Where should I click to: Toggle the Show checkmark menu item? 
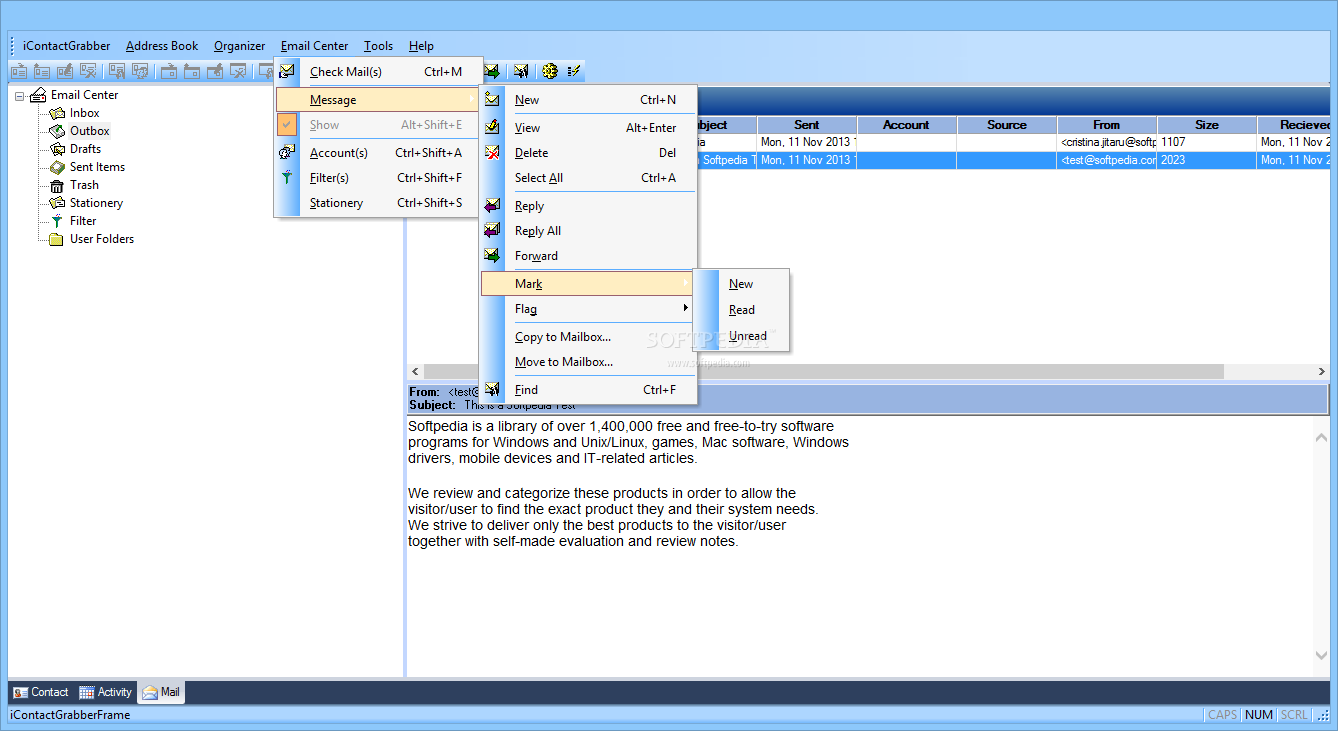point(378,125)
